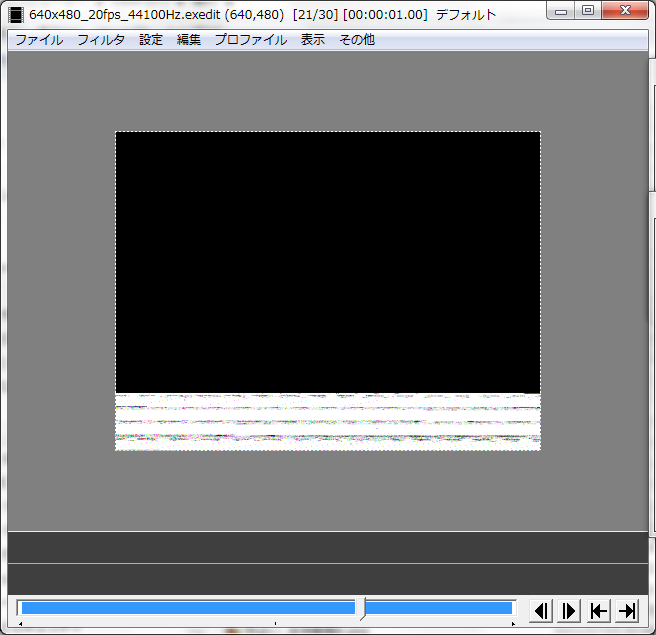Open the 編集 menu

click(189, 40)
